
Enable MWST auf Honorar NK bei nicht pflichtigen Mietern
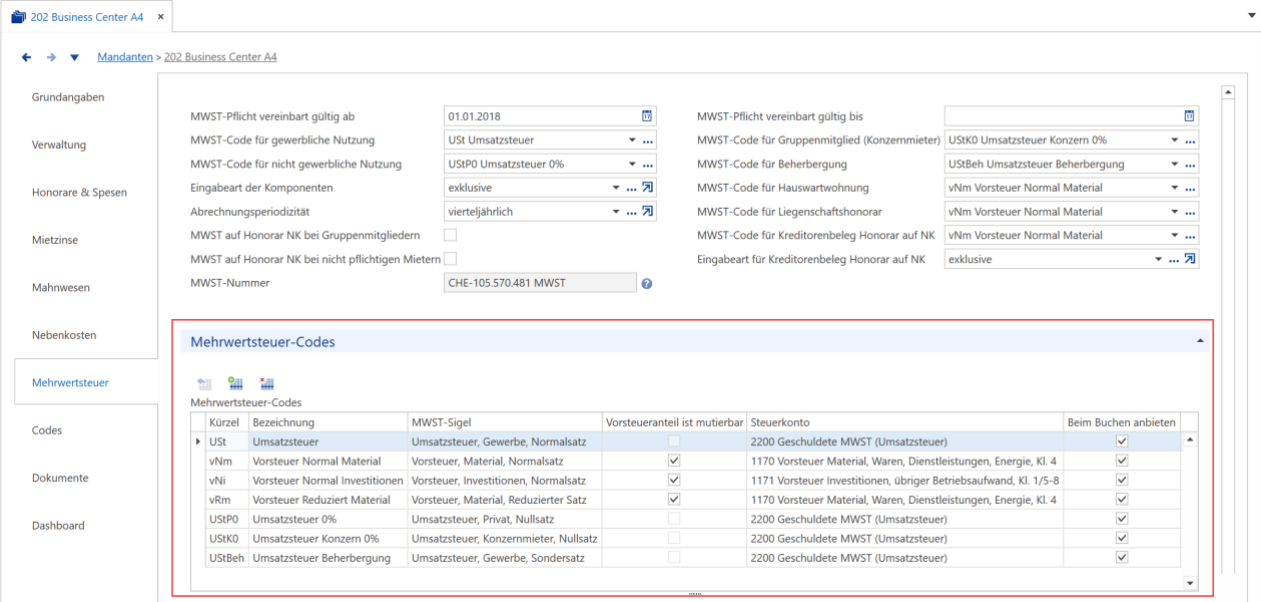click(450, 259)
